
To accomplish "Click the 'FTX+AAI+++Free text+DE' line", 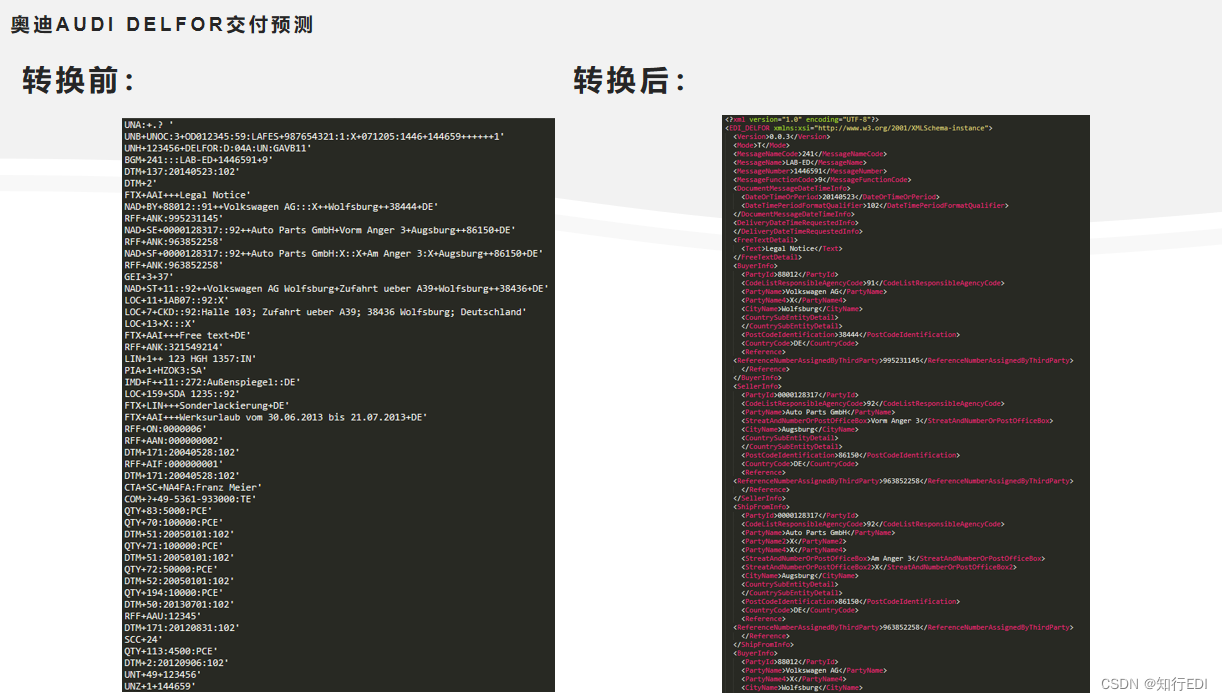I will 188,335.
